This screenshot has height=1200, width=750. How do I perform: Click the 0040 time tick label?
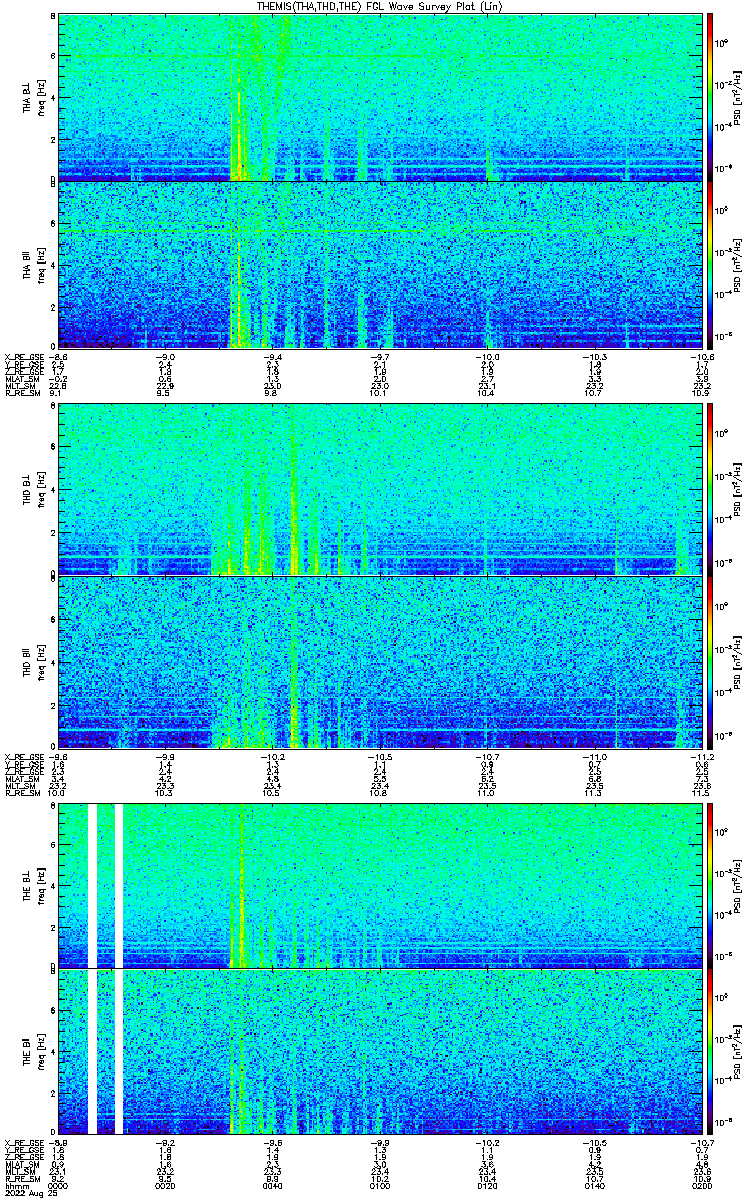(x=272, y=1186)
